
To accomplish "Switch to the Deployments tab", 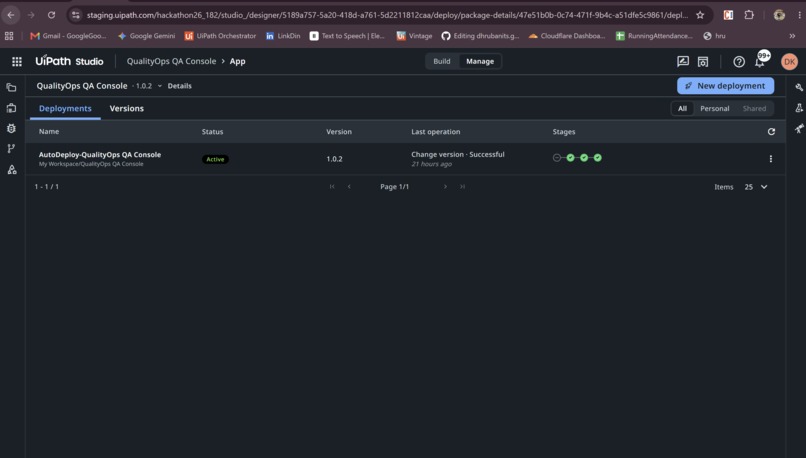I will click(x=65, y=108).
